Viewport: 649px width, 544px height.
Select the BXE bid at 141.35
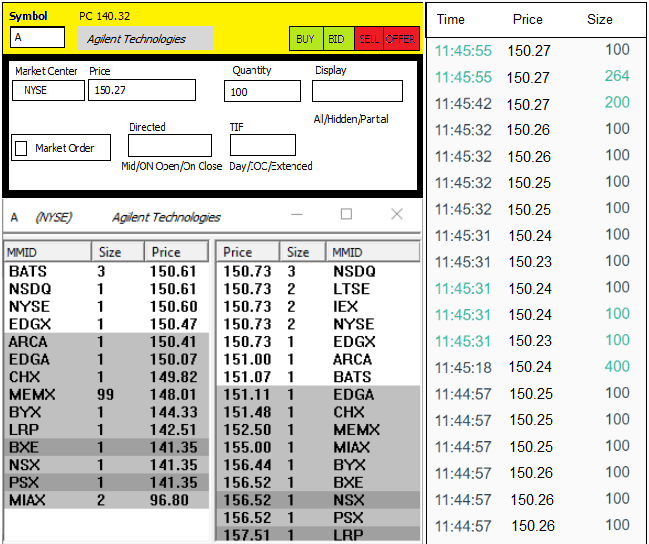pos(106,447)
